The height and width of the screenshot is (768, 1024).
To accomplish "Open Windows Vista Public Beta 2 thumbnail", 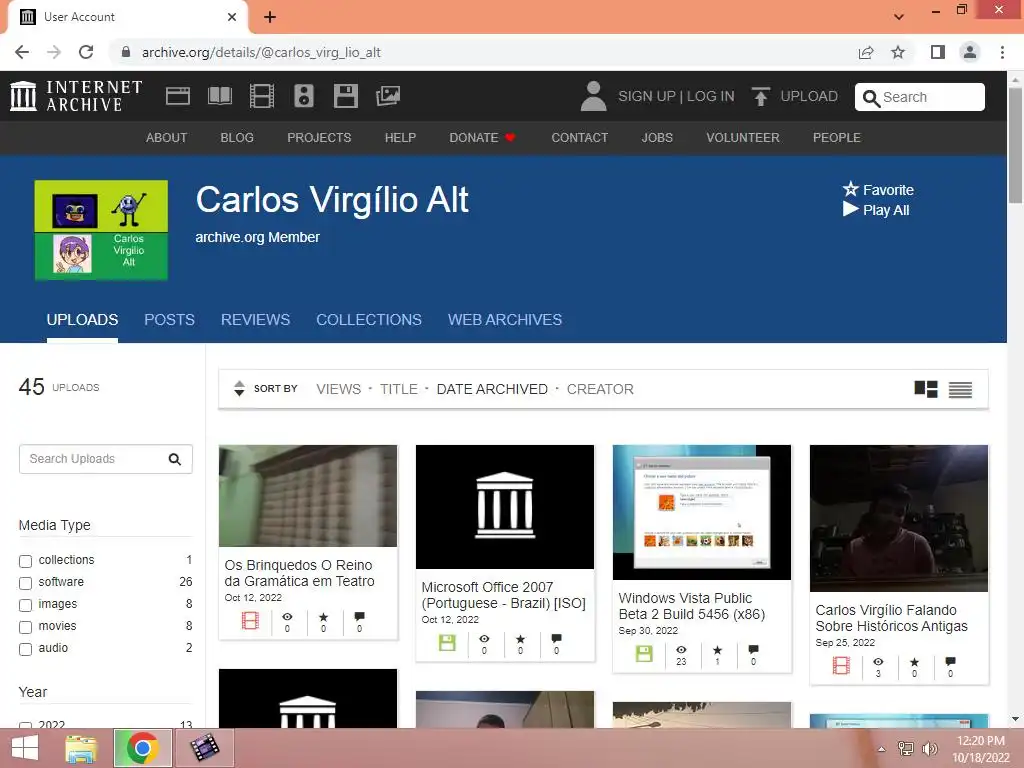I will (701, 512).
